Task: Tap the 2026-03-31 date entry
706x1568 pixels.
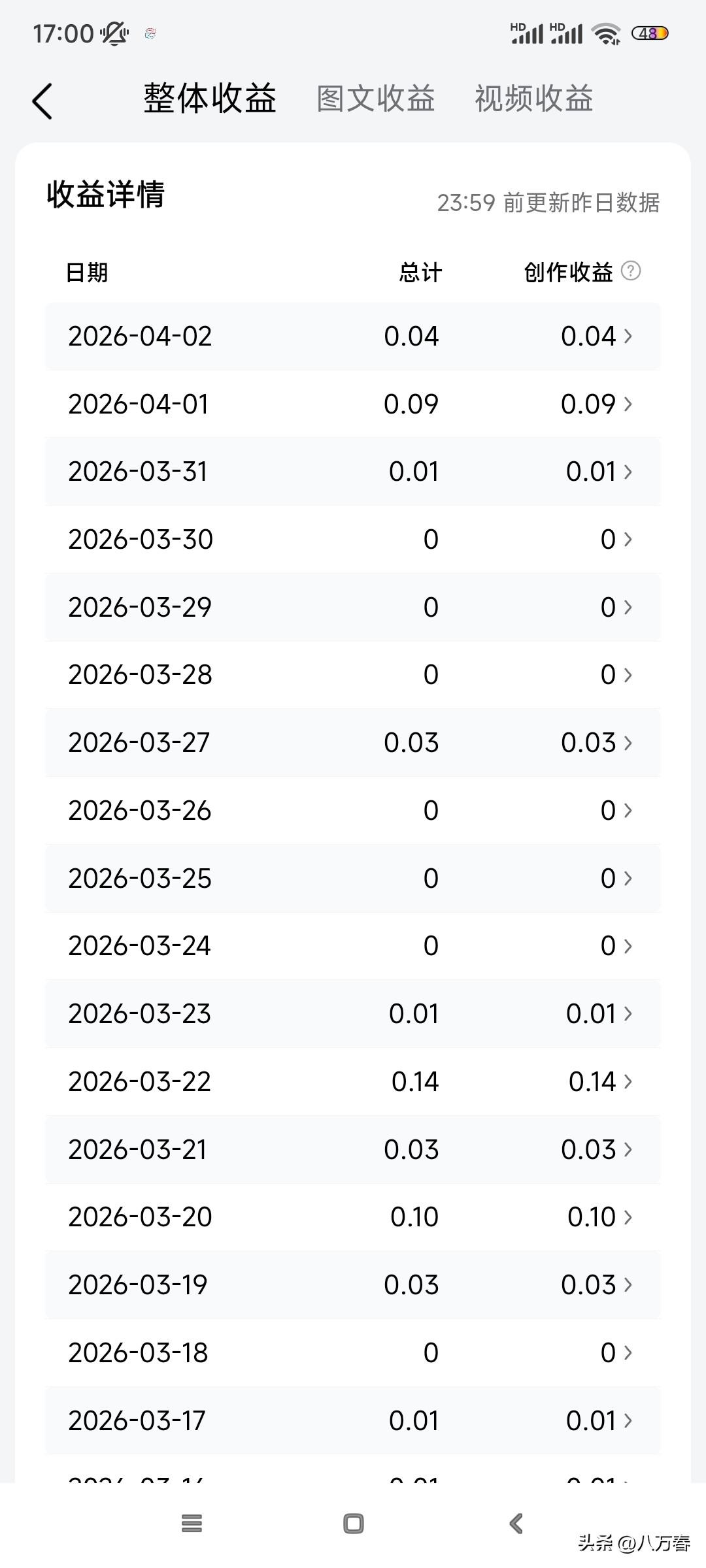Action: (138, 472)
